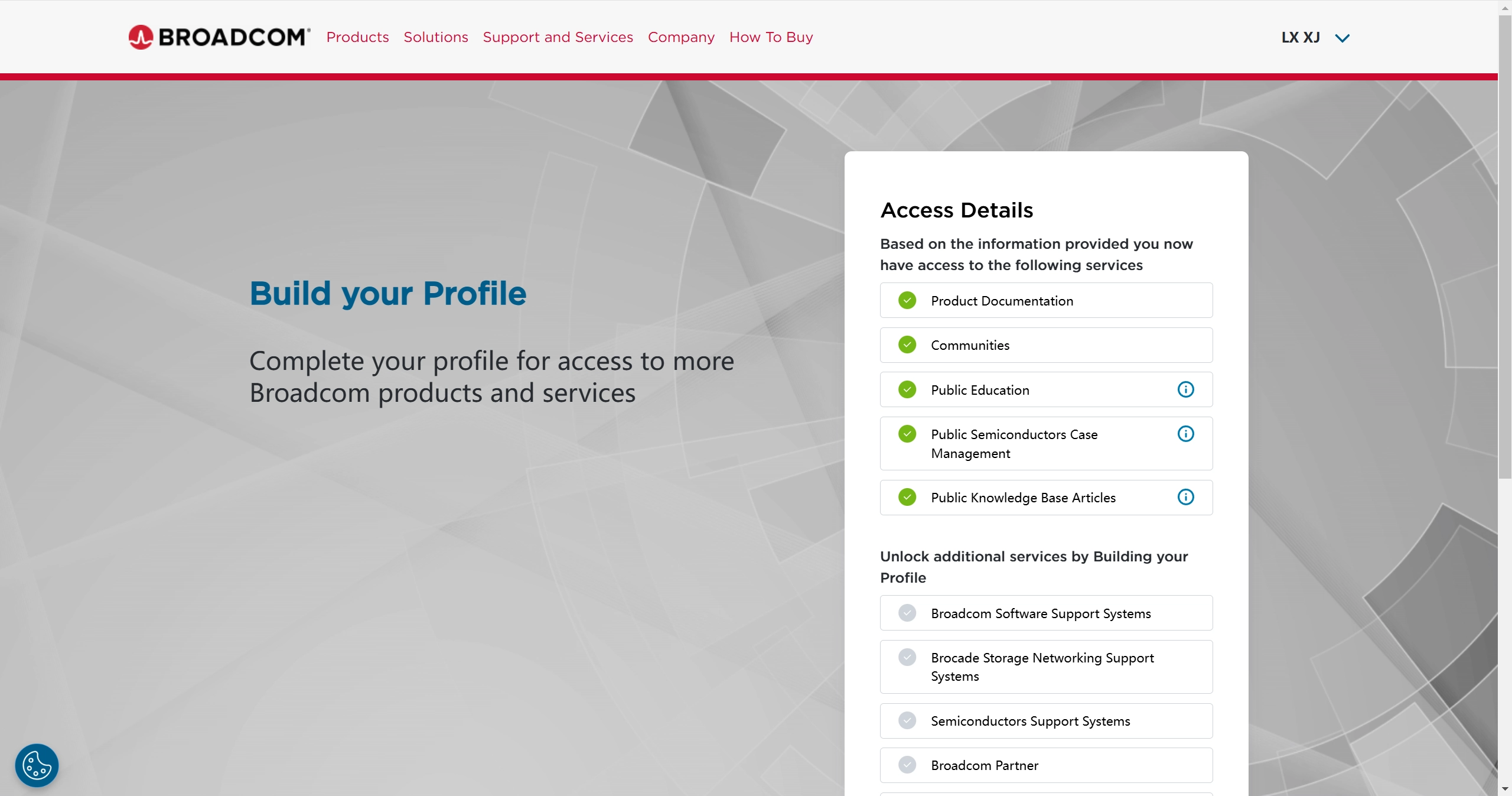Click green check next to Communities
Image resolution: width=1512 pixels, height=796 pixels.
(x=907, y=345)
